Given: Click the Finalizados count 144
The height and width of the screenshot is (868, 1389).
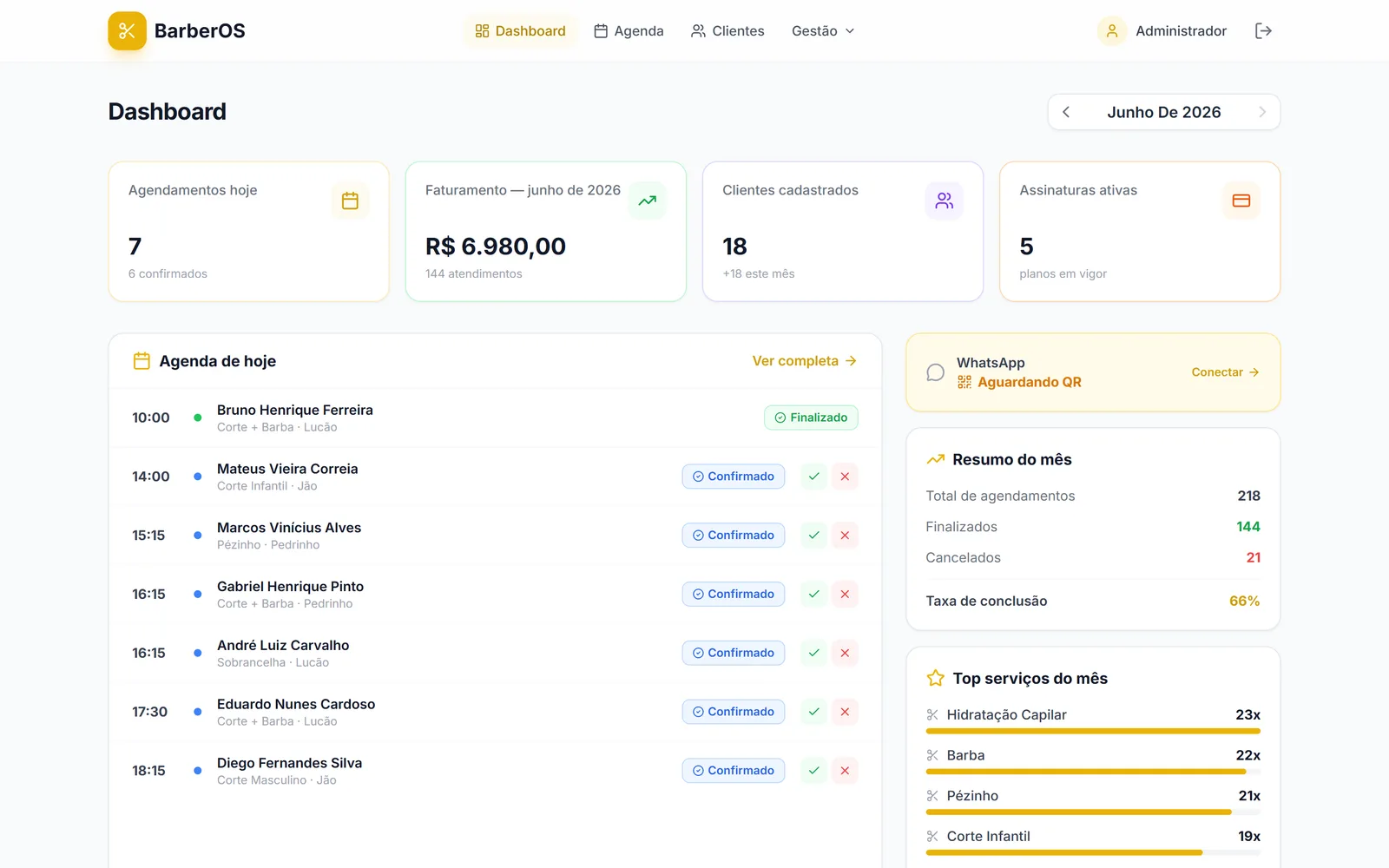Looking at the screenshot, I should pos(1248,527).
